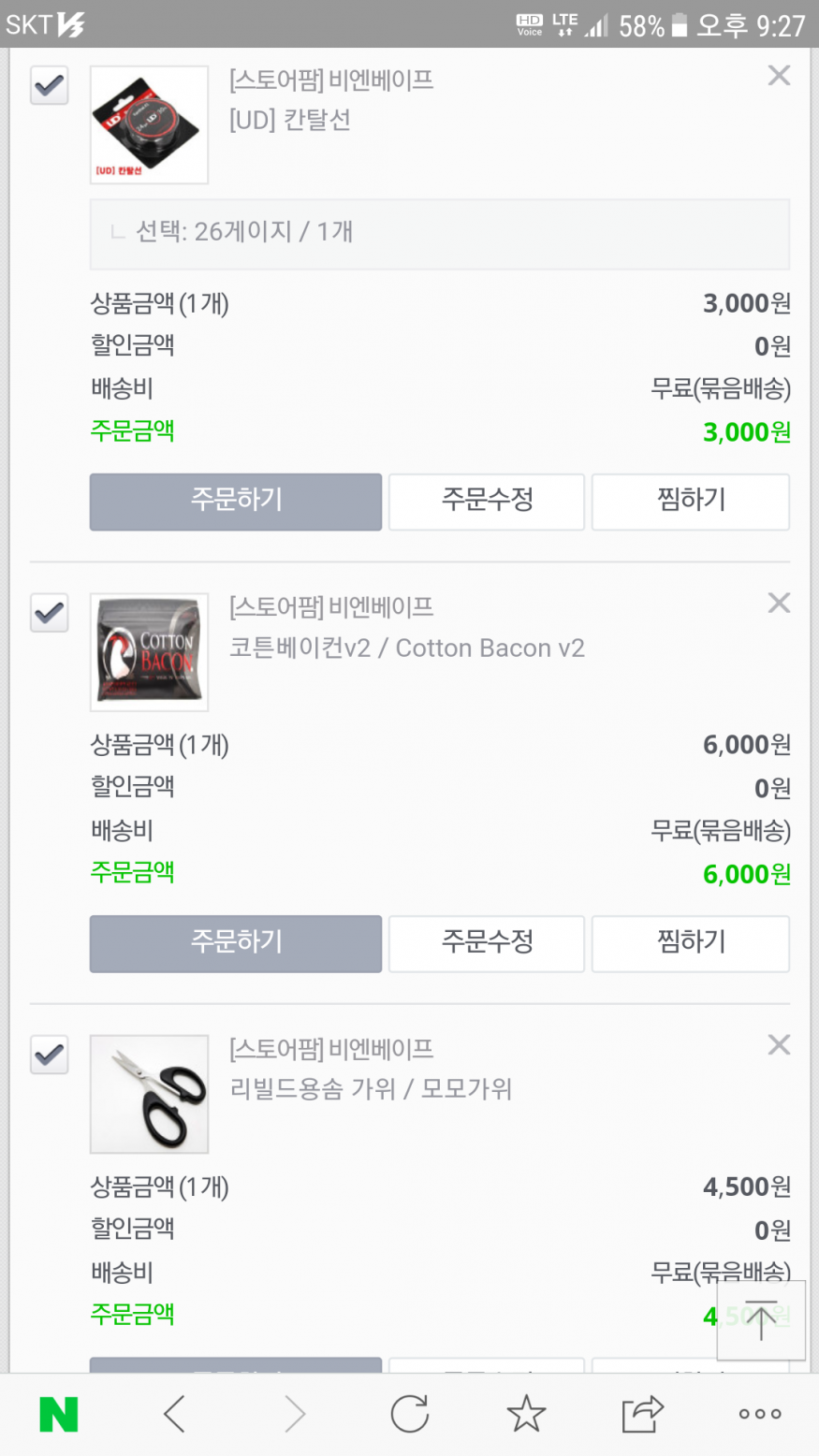Remove the 모모가위 scissors item
The width and height of the screenshot is (819, 1456).
(x=779, y=1045)
